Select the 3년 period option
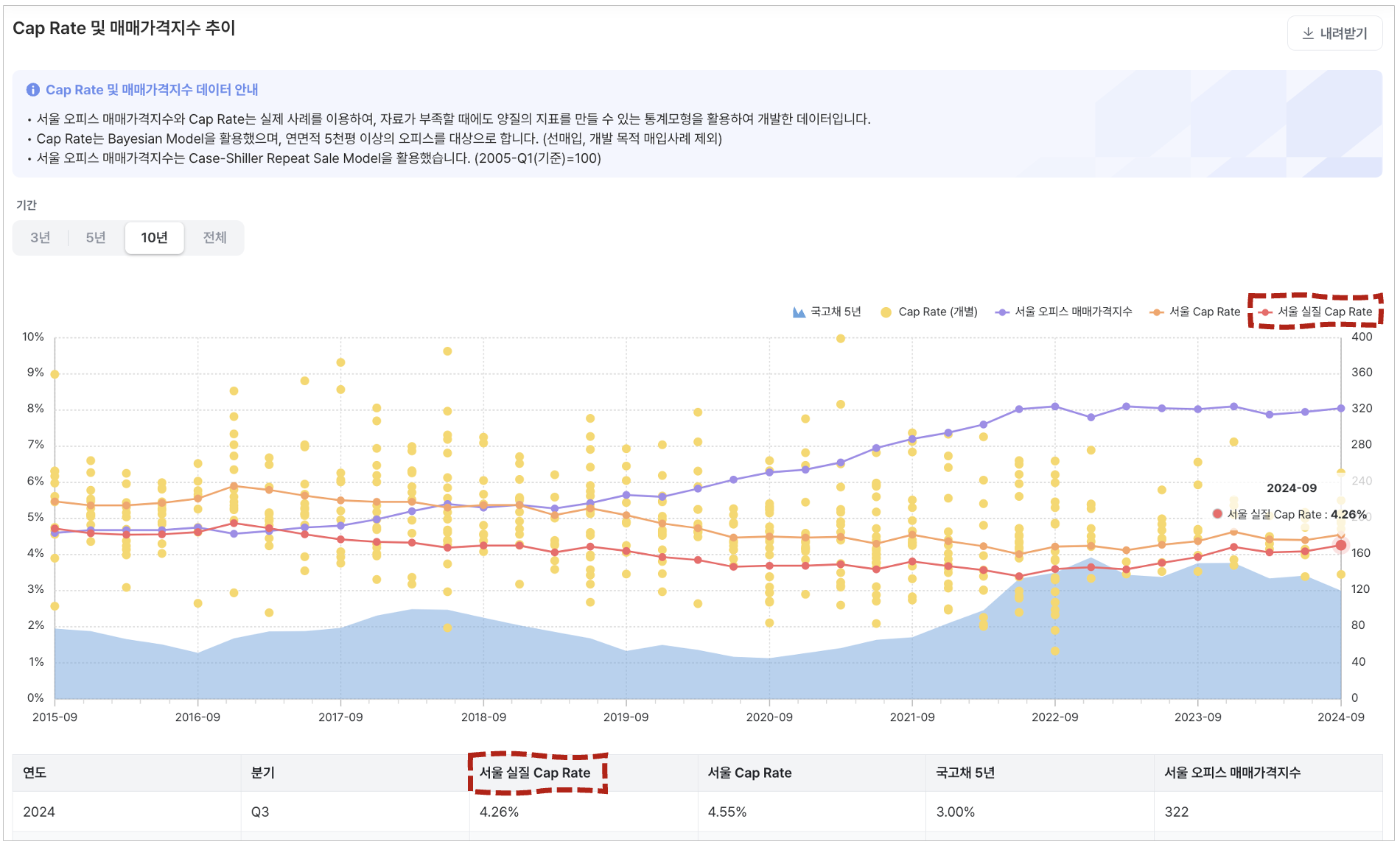Screen dimensions: 1400x847 [41, 238]
